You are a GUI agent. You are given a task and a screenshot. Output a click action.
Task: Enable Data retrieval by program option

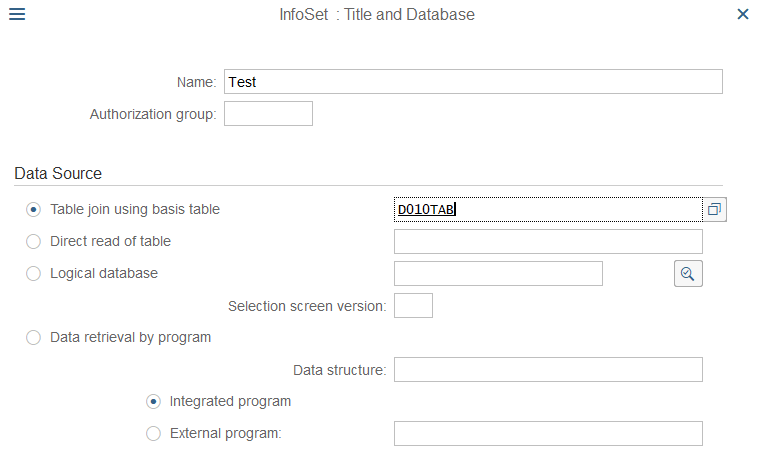tap(34, 337)
